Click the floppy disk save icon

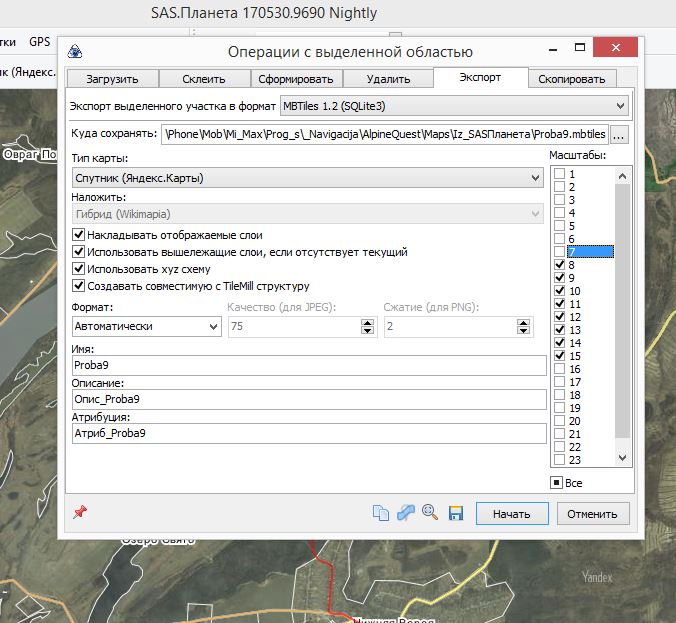455,513
